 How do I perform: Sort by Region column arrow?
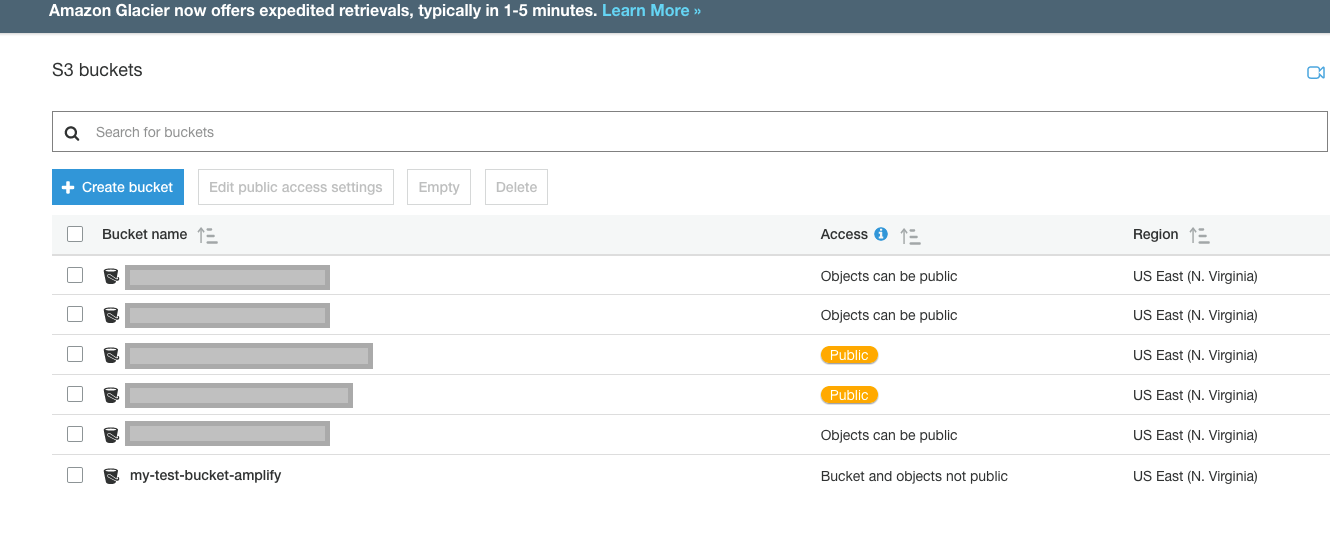coord(1199,235)
